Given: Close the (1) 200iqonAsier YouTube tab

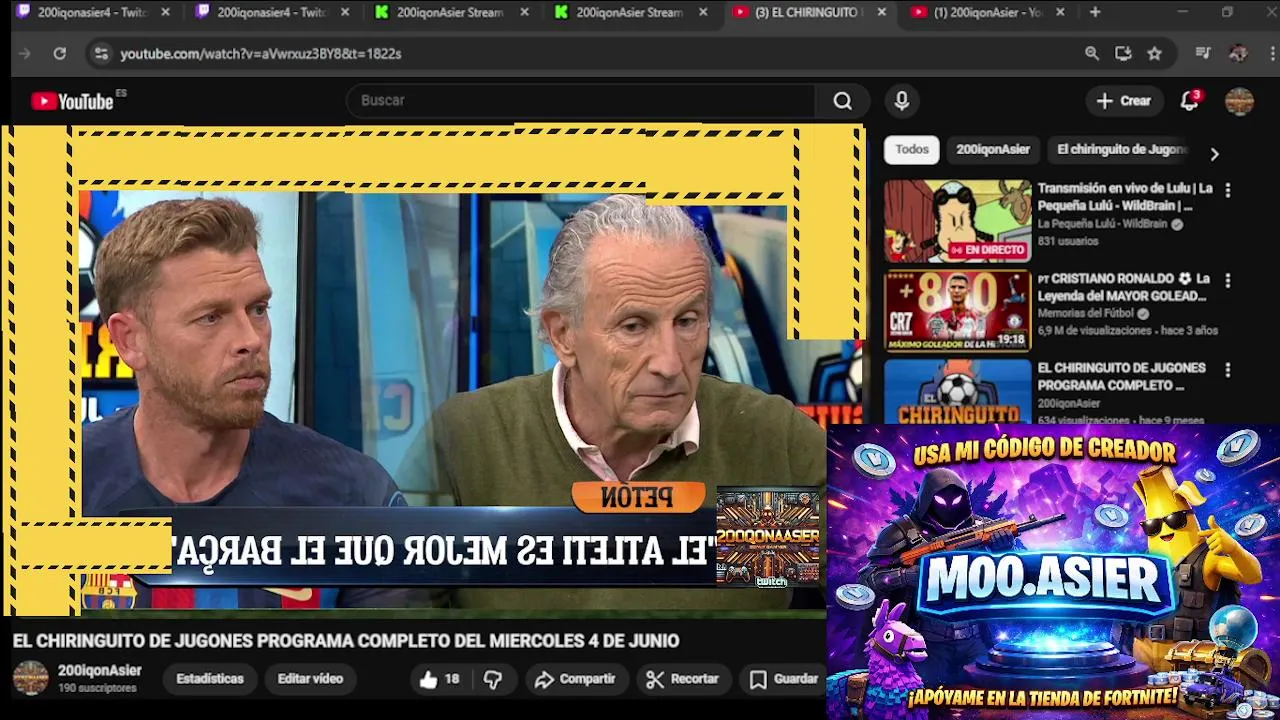Looking at the screenshot, I should [x=1060, y=12].
